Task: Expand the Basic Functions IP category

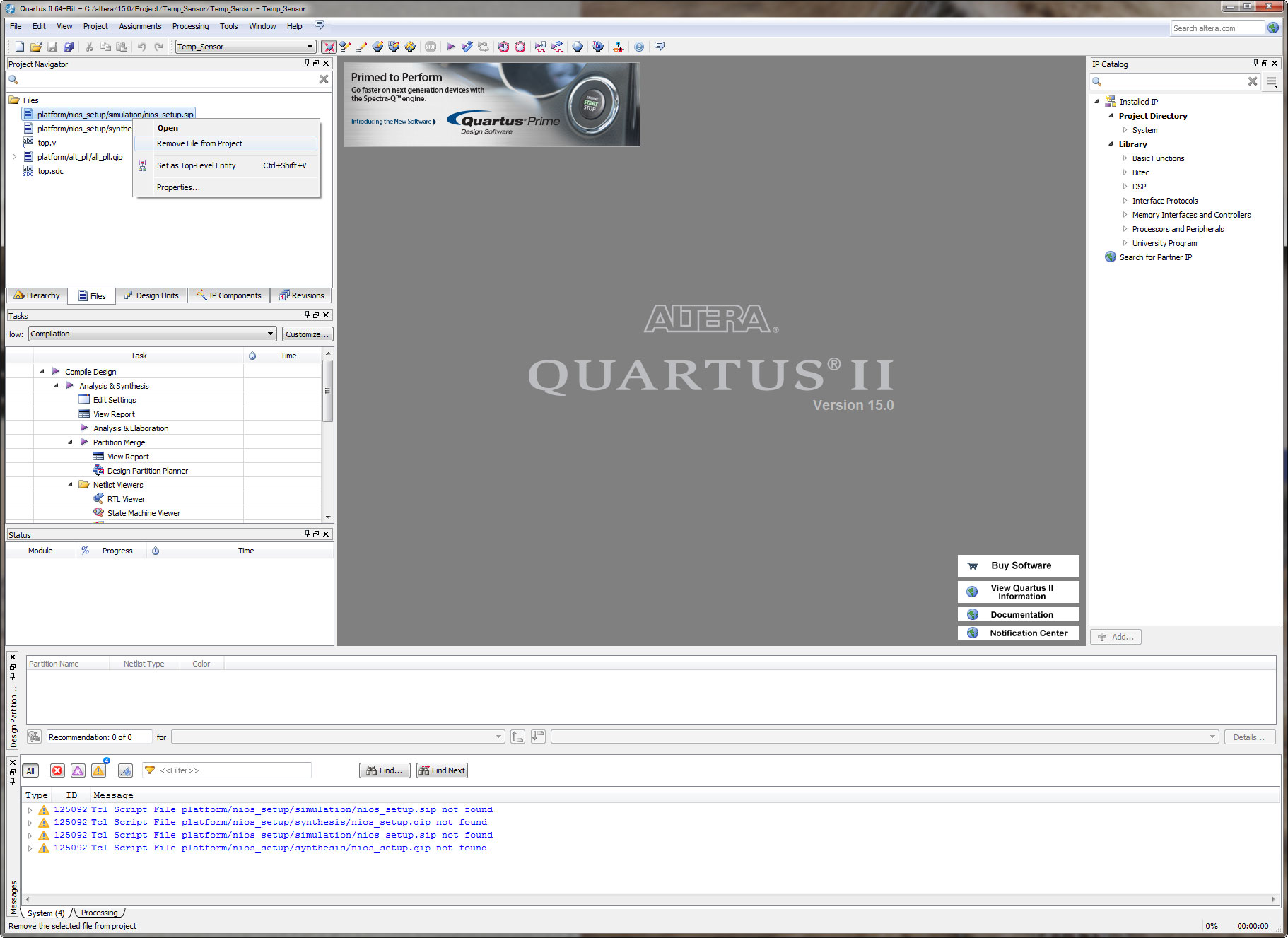Action: 1125,158
